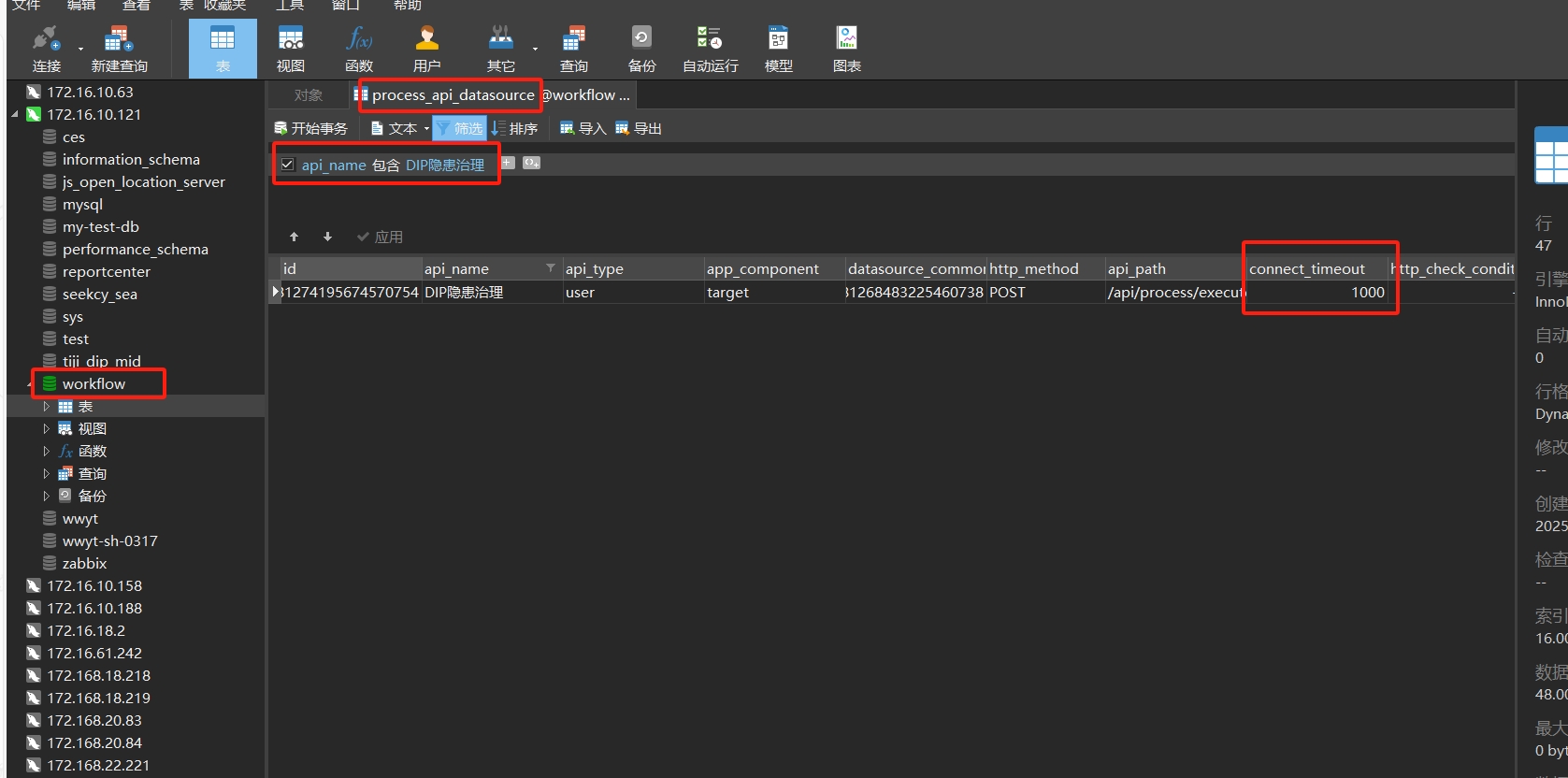Select the performance_schema database
1568x778 pixels.
135,249
